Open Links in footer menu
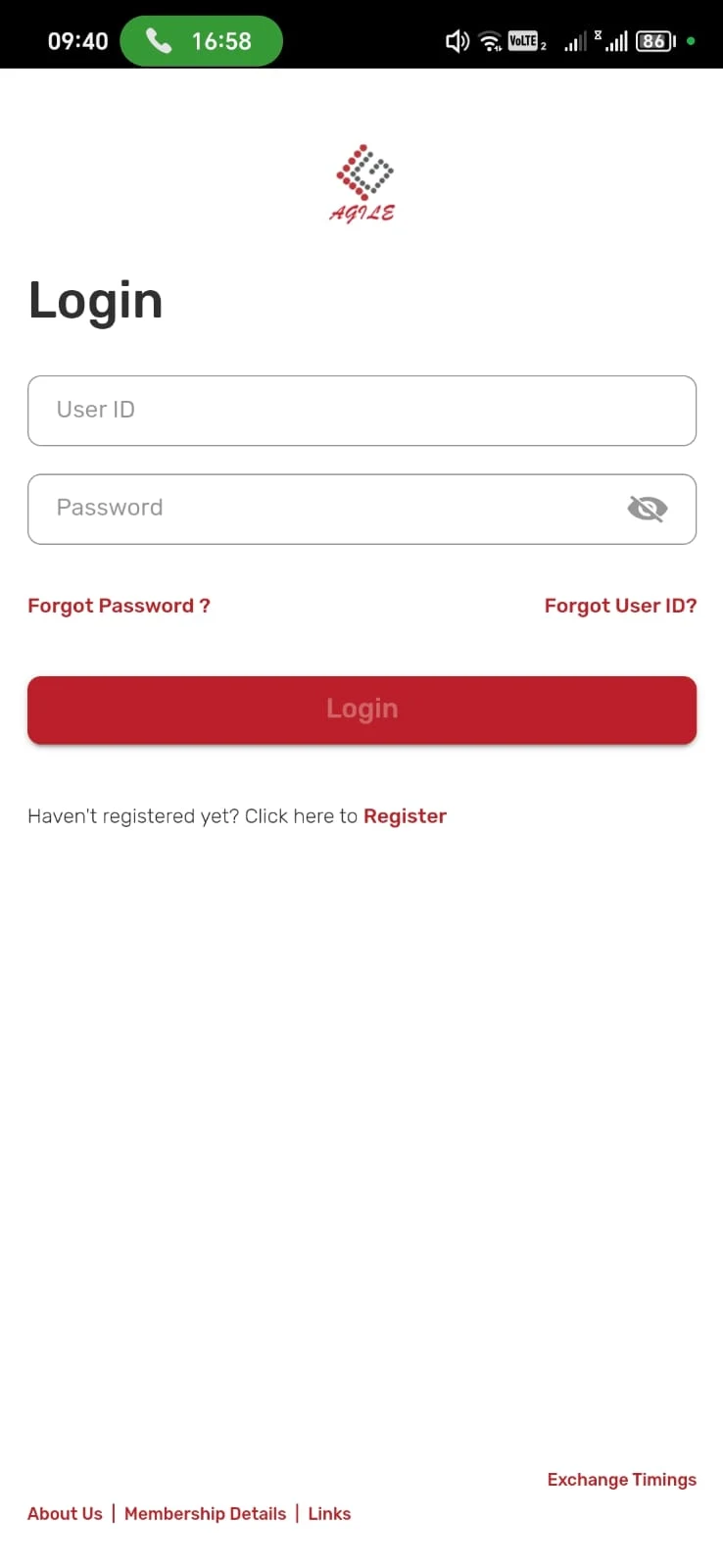 click(x=329, y=1514)
